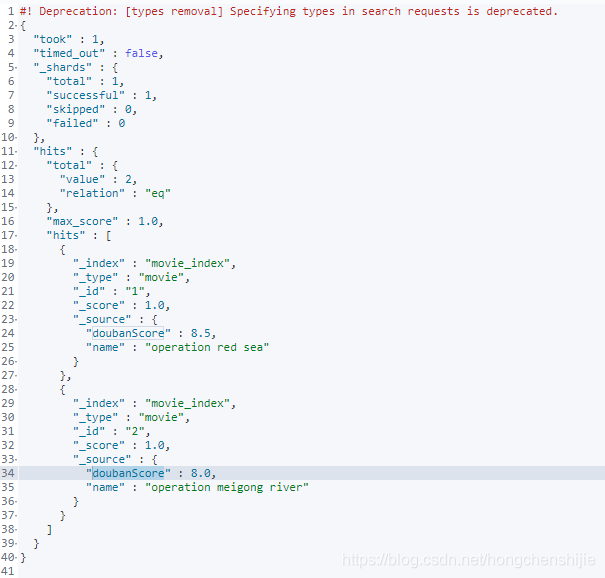Click "doubanScore" key on line 24
Viewport: 605px width, 578px height.
(128, 333)
